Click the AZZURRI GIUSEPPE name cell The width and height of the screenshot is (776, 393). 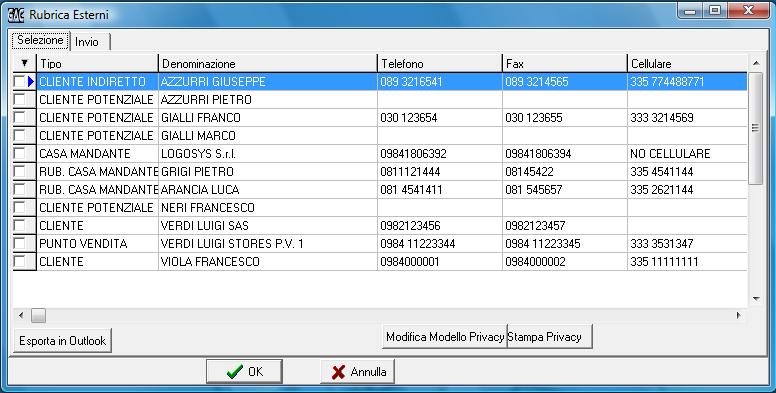click(x=268, y=81)
